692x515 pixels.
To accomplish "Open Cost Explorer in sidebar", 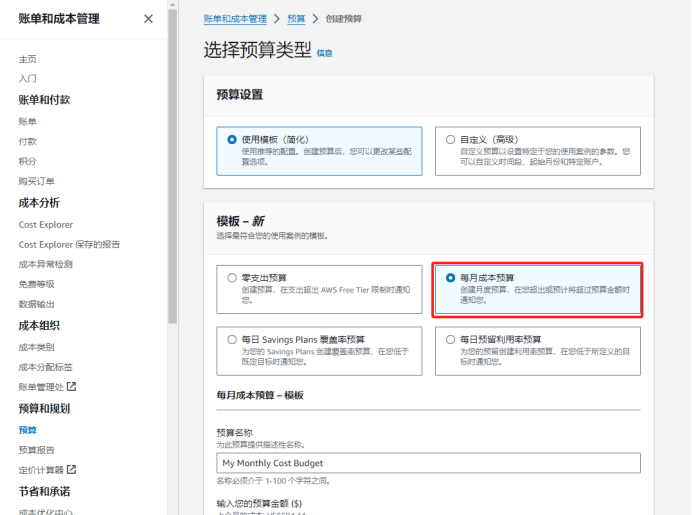I will point(46,225).
